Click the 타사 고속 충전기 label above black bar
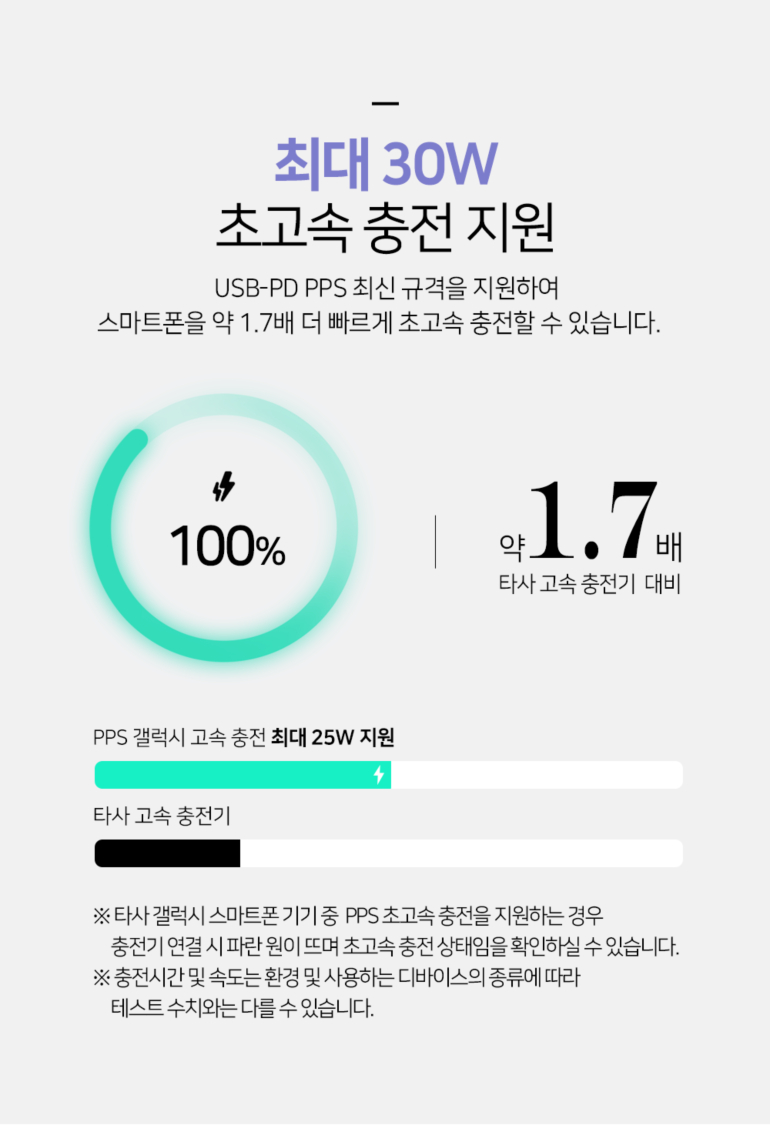Screen dimensions: 770x1125 (x=162, y=816)
